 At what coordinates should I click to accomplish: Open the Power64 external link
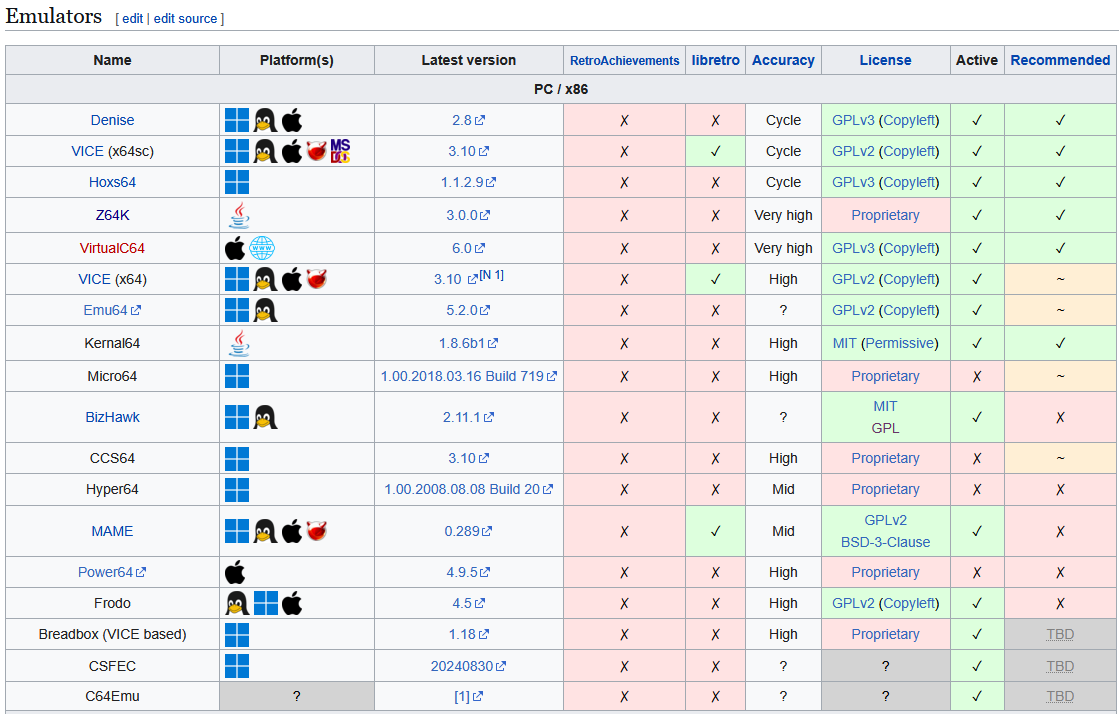112,572
